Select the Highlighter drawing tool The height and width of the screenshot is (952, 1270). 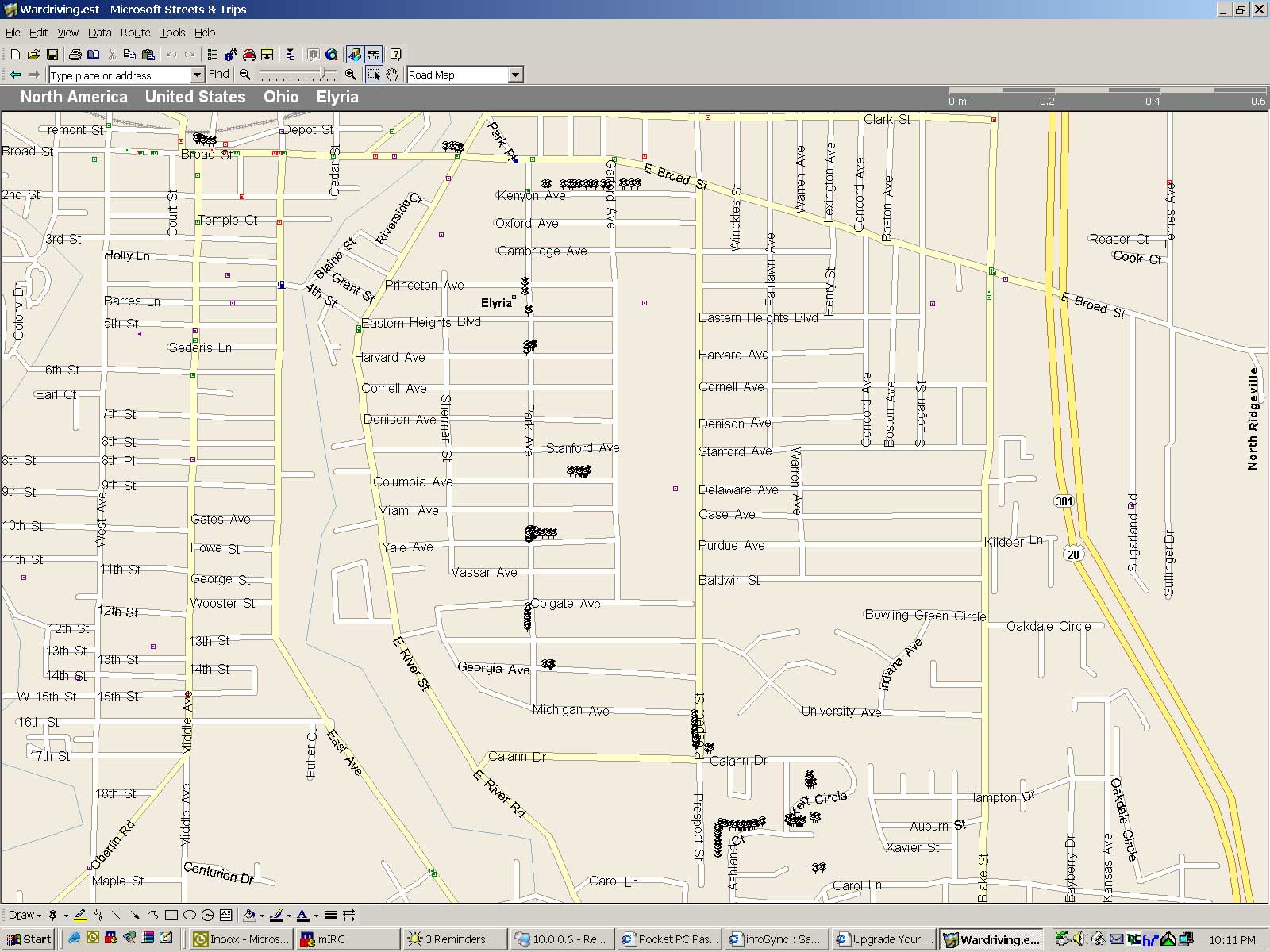click(80, 915)
